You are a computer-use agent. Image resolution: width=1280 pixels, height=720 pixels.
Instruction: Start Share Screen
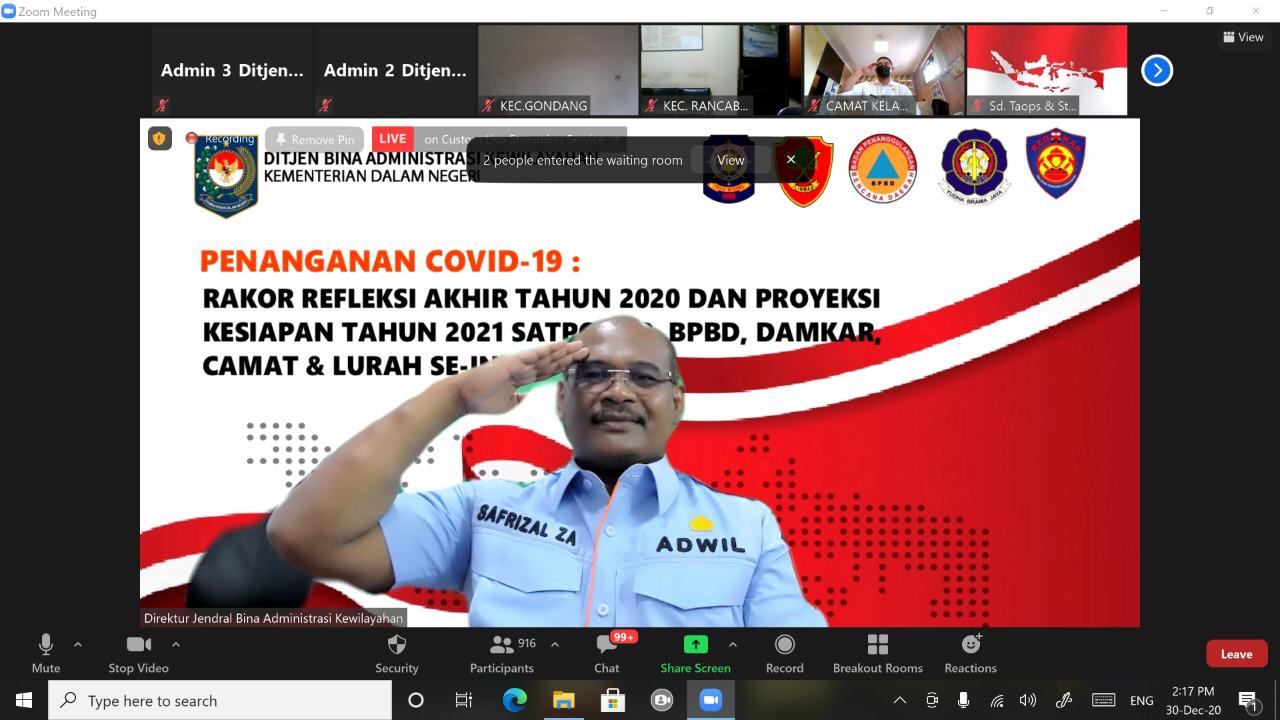point(695,654)
